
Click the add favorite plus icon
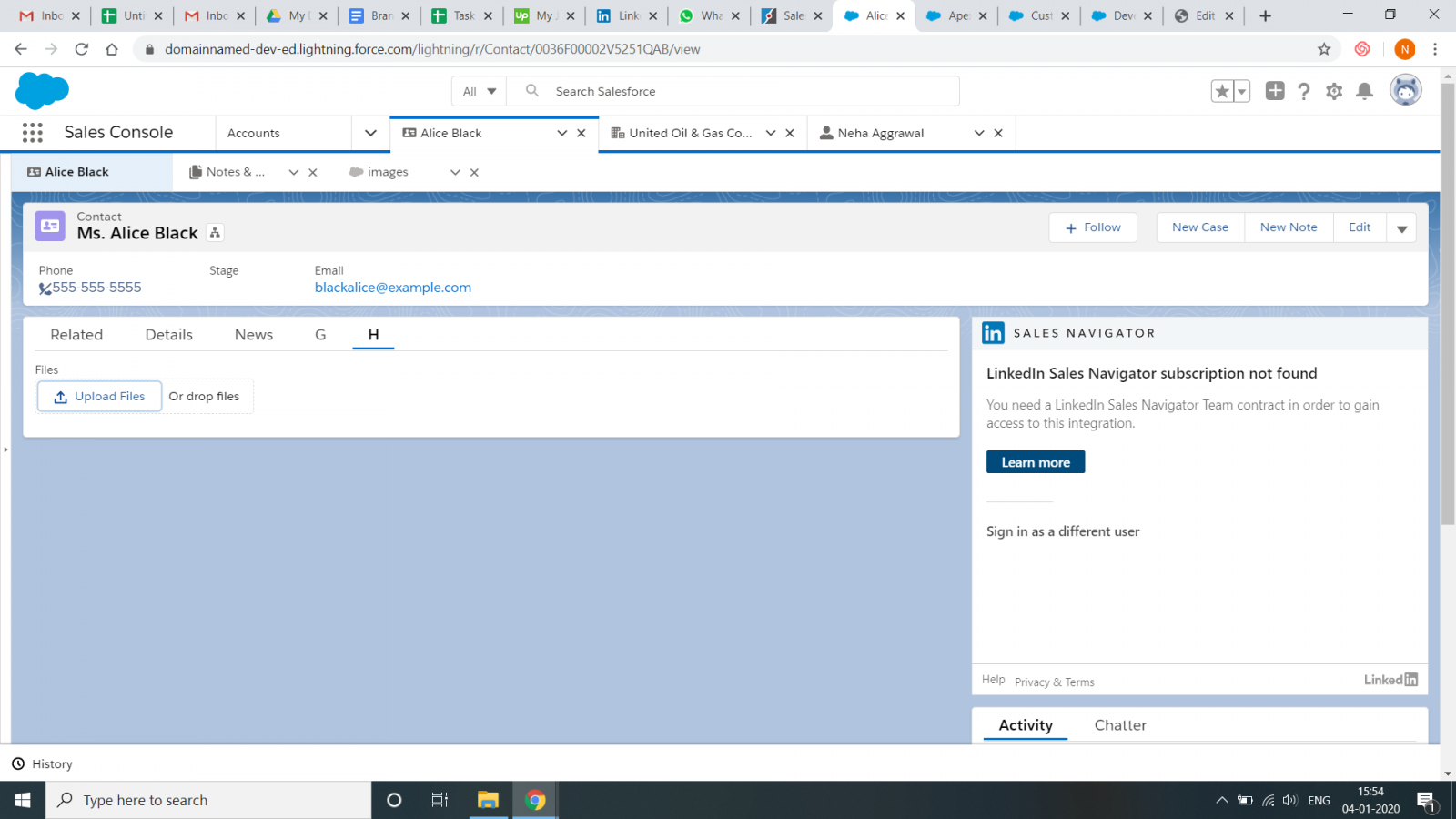[1275, 91]
